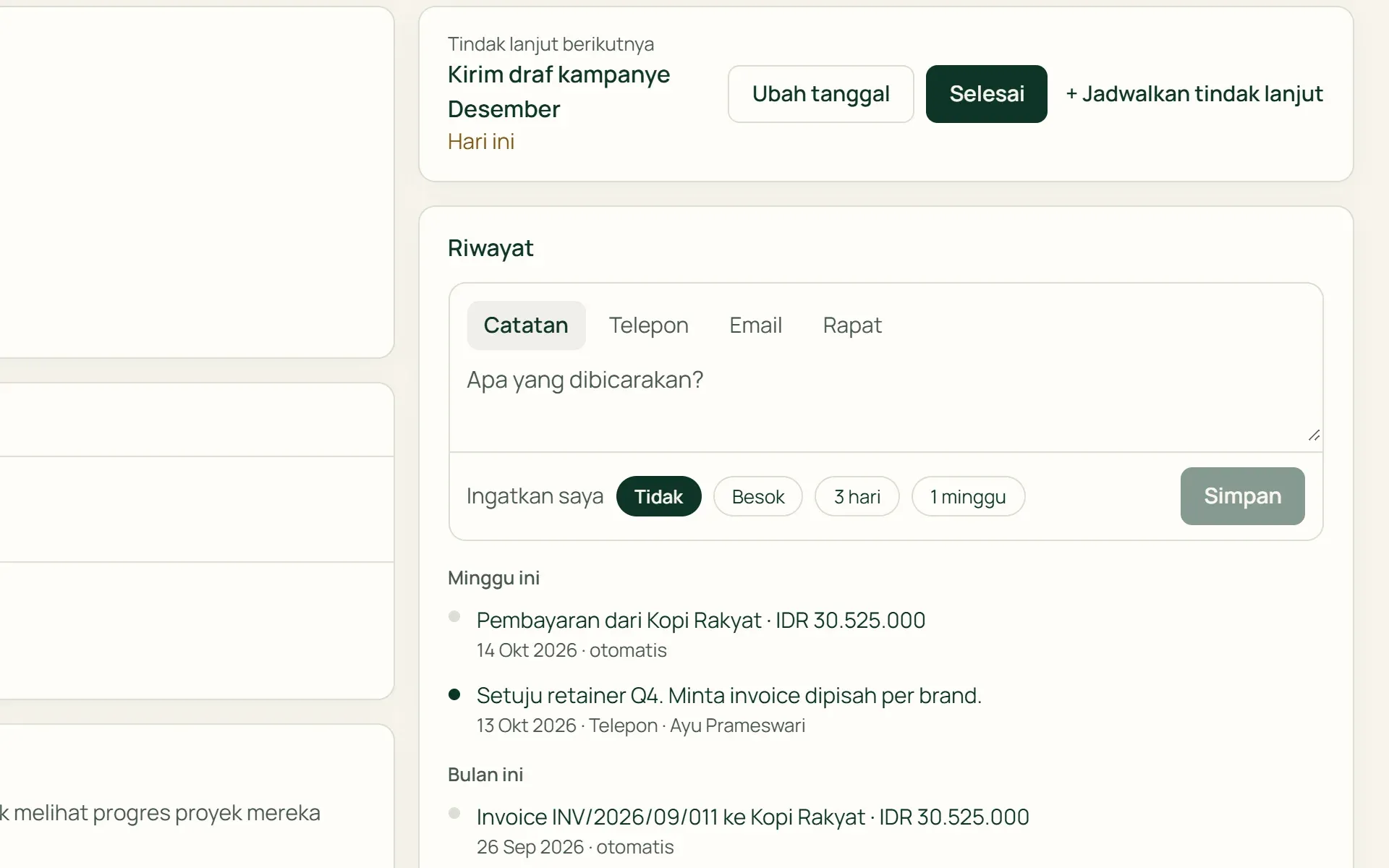This screenshot has width=1389, height=868.
Task: Open the Setuju retainer Q4 history entry
Action: pos(729,696)
